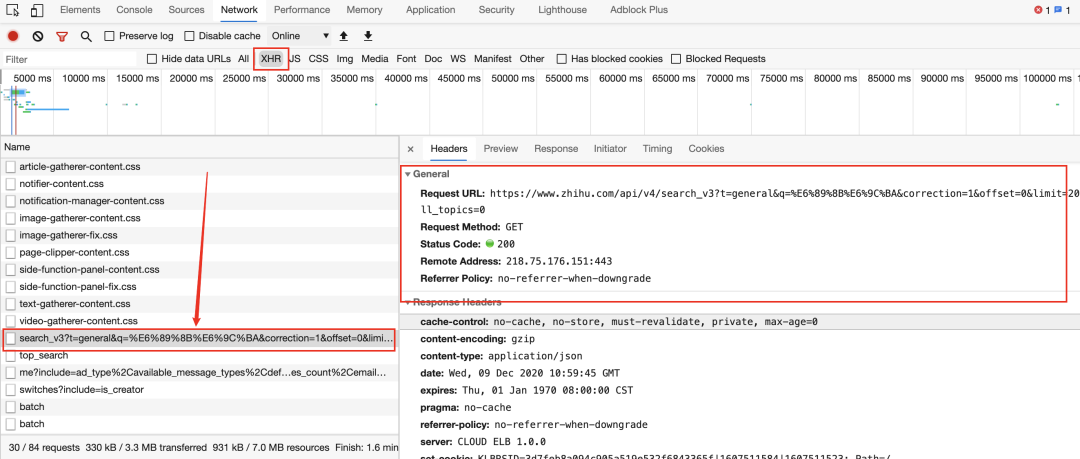Tick the Hide data URLs checkbox

tap(152, 59)
